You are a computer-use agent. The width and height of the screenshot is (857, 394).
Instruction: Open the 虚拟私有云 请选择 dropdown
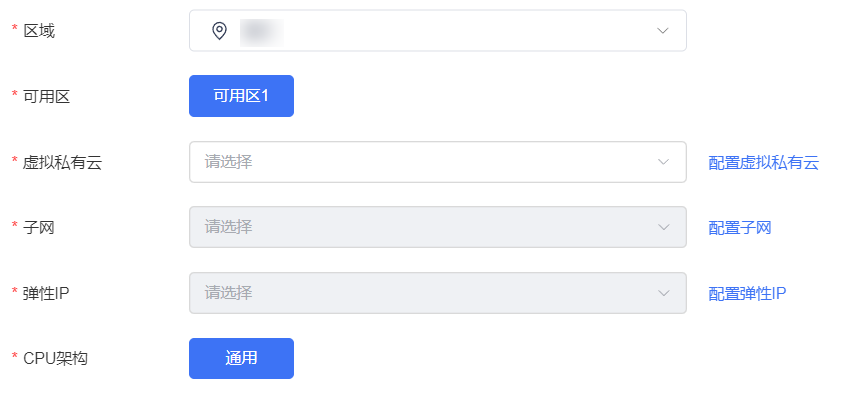click(x=437, y=162)
